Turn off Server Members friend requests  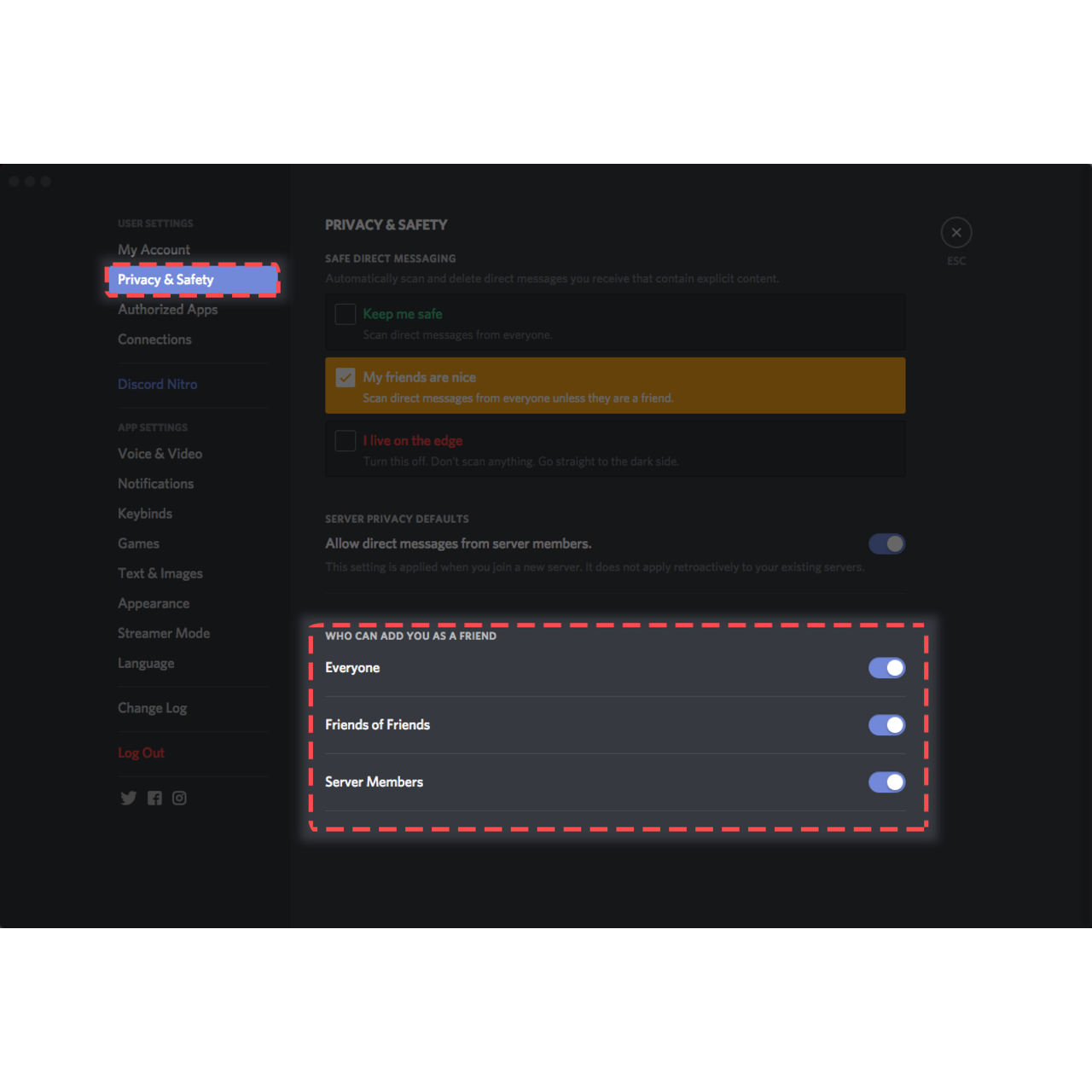(x=887, y=782)
